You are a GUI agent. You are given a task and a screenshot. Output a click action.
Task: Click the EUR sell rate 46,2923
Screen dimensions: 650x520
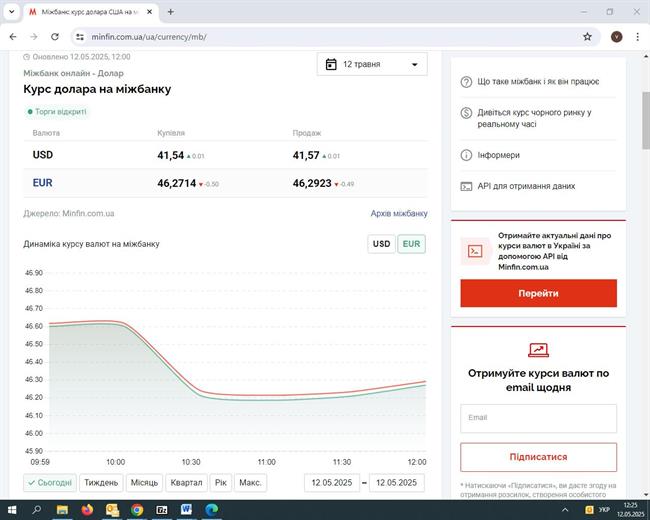point(312,183)
